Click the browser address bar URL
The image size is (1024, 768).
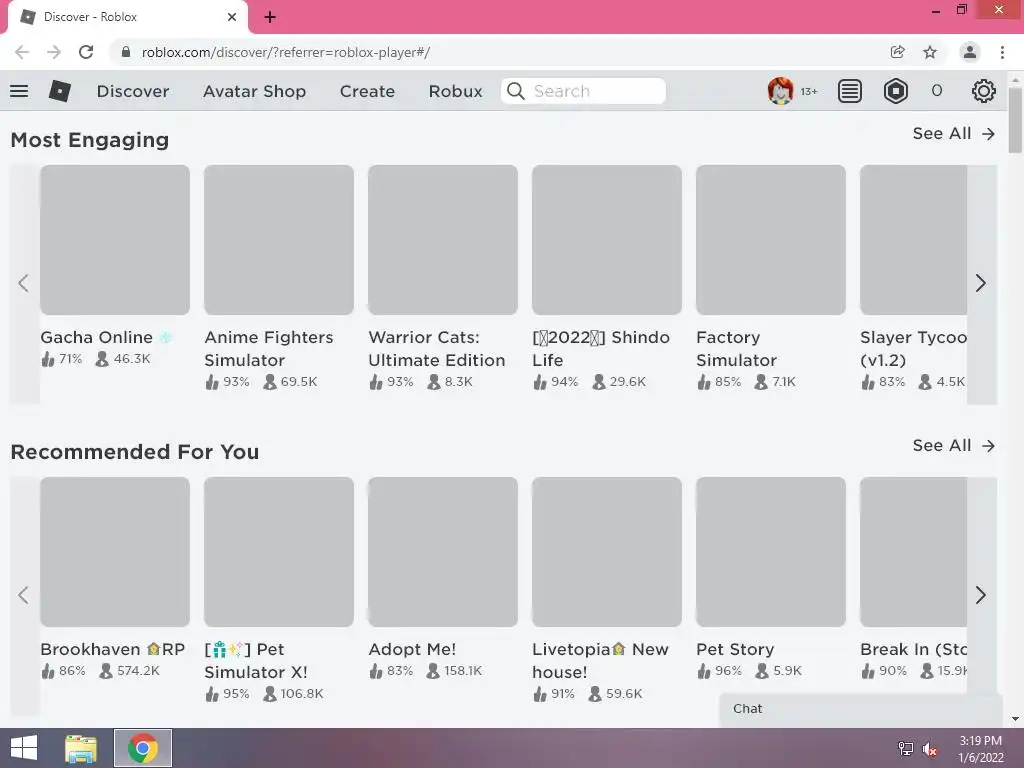pos(286,52)
